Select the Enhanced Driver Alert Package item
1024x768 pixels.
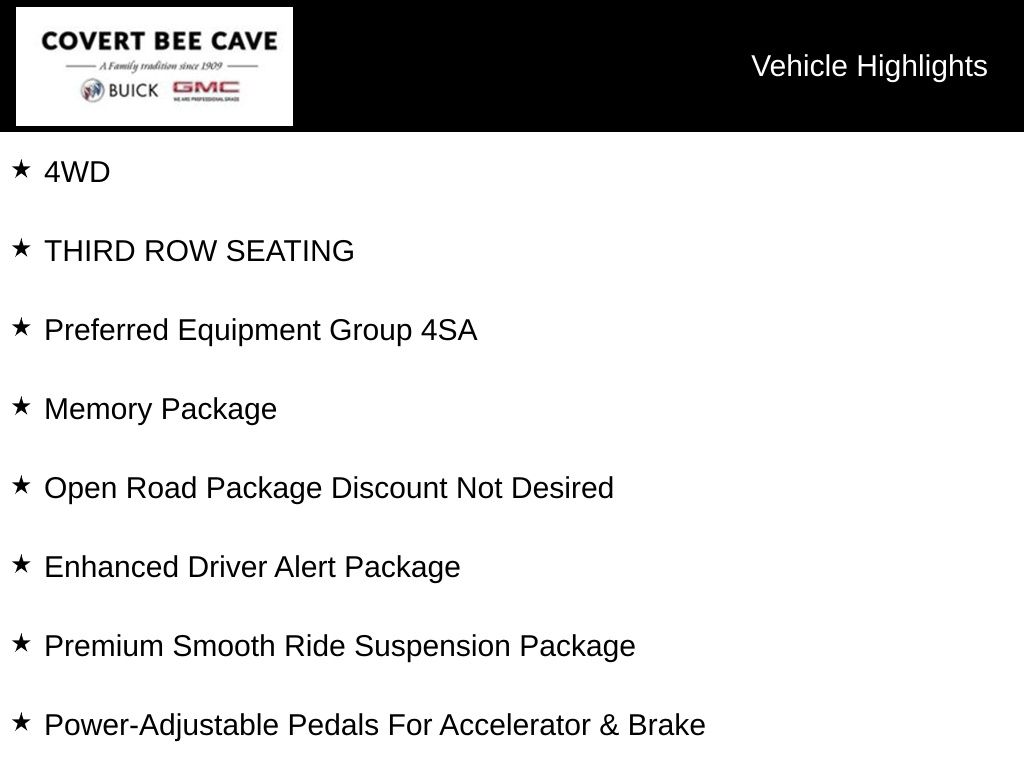252,568
